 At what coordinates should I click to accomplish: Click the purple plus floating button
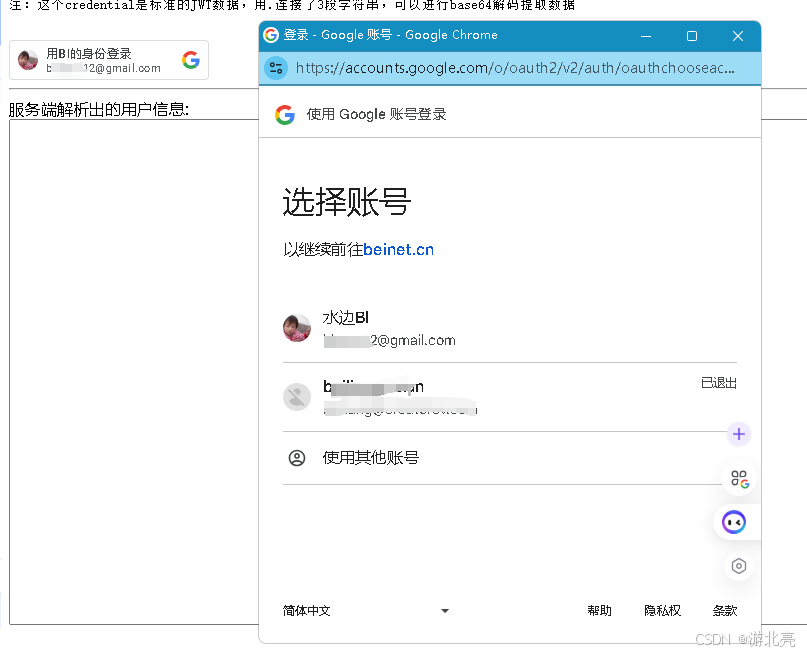pos(739,434)
